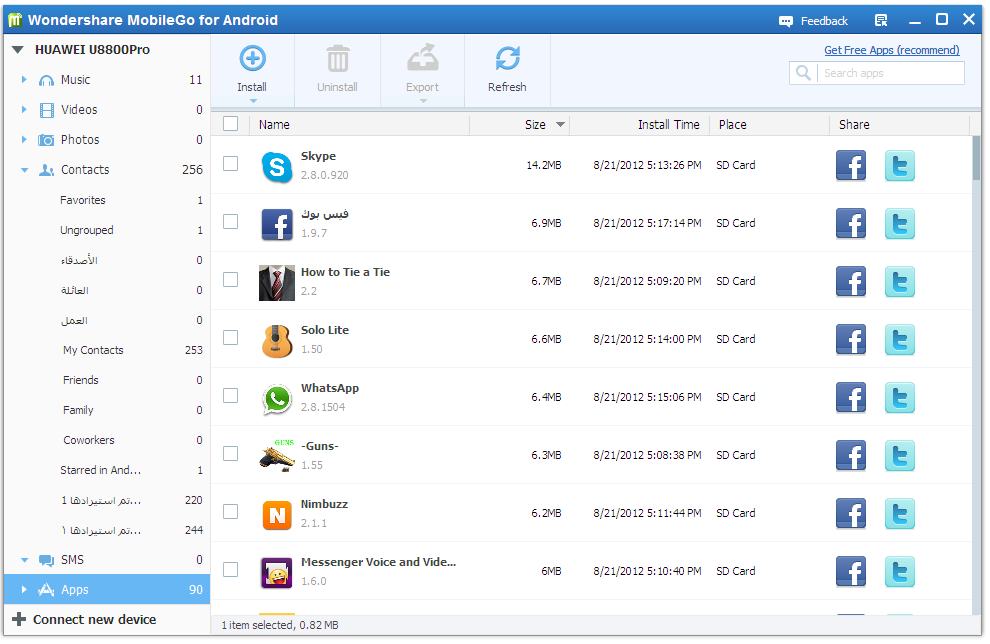Sort by Install Time column header

click(x=668, y=125)
